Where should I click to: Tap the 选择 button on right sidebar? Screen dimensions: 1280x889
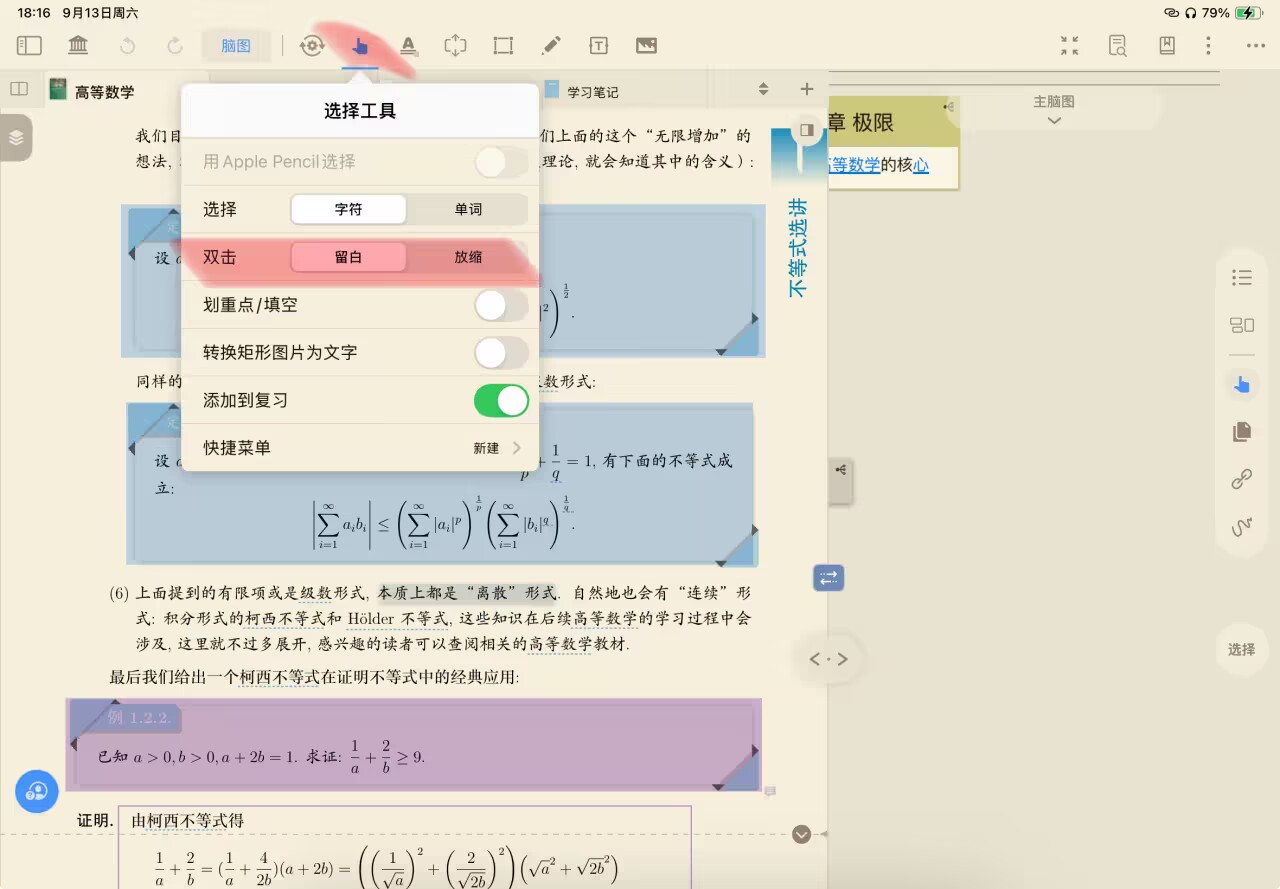point(1241,649)
